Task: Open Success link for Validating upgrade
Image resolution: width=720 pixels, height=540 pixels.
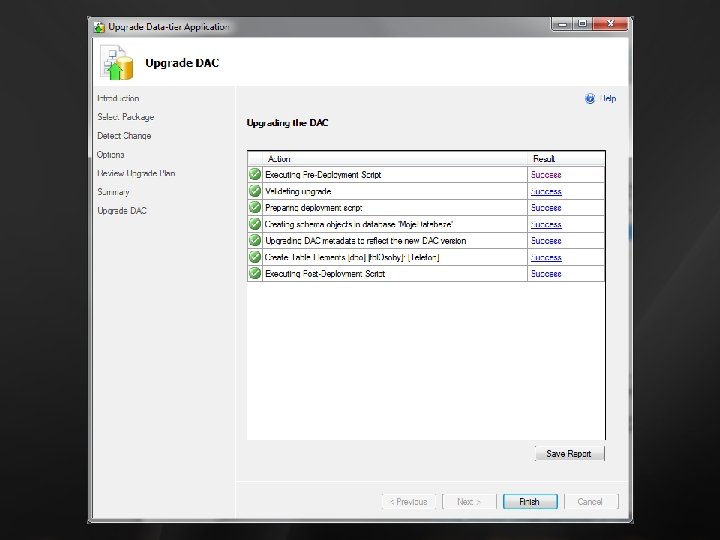Action: [x=546, y=191]
